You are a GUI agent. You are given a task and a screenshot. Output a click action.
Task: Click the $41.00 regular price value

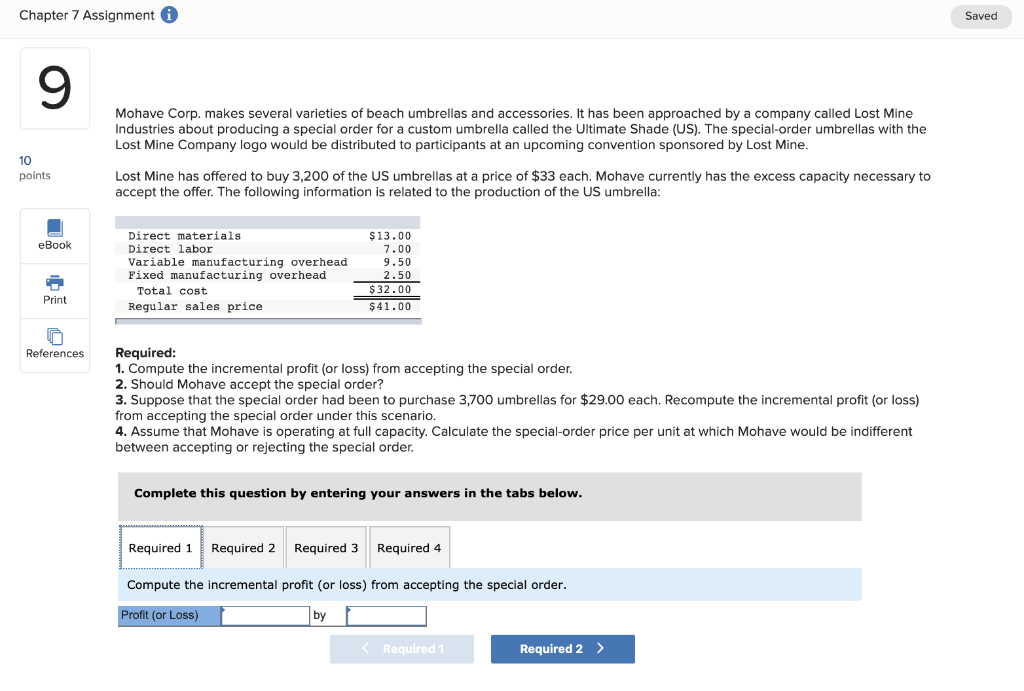click(390, 306)
